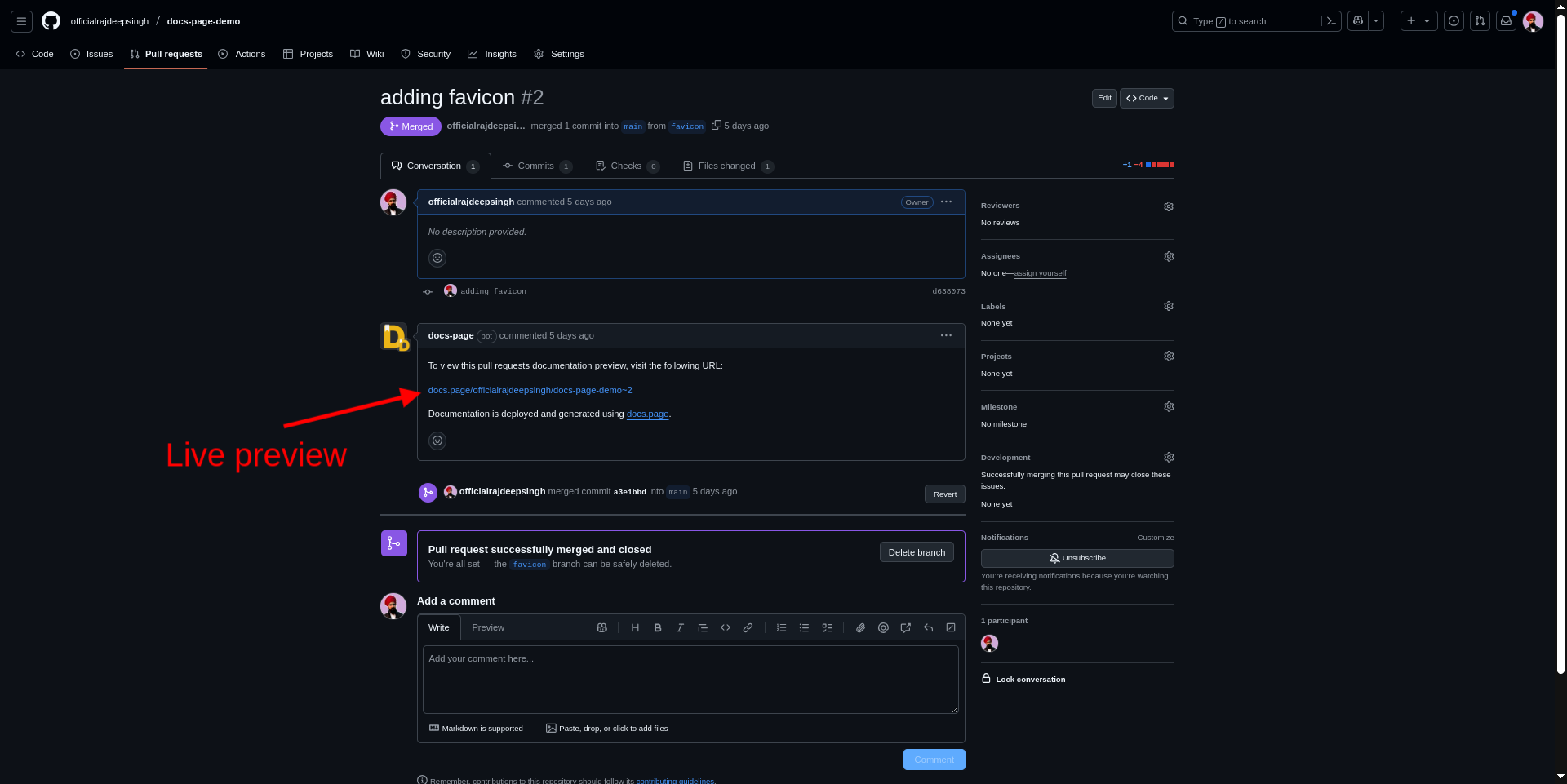Copy the favicon head branch name
The height and width of the screenshot is (784, 1567).
coord(717,126)
